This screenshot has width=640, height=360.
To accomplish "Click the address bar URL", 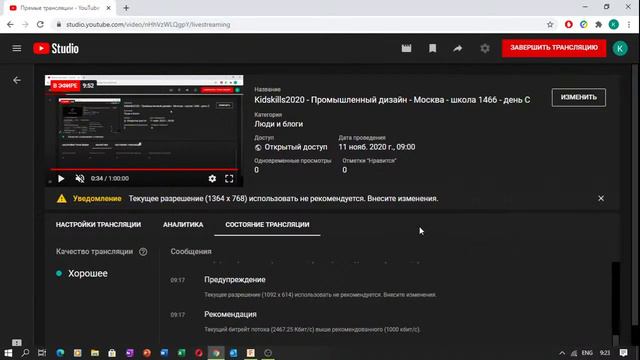I will point(148,24).
